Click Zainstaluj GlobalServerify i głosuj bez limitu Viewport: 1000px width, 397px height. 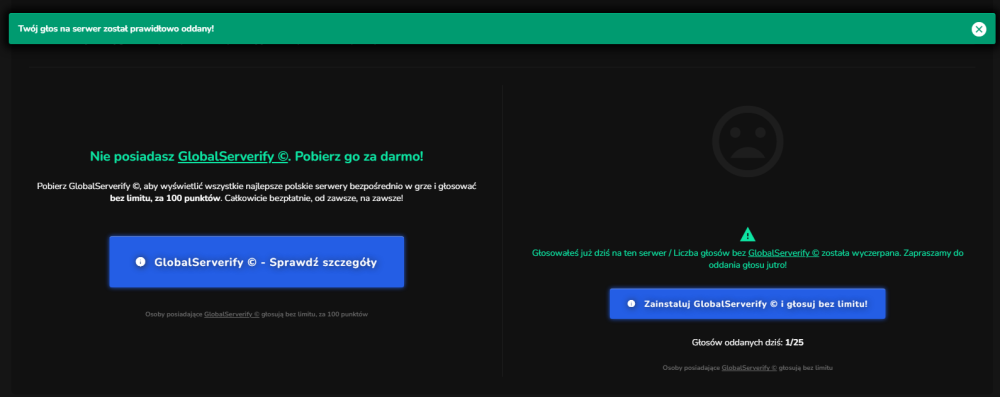click(x=747, y=304)
